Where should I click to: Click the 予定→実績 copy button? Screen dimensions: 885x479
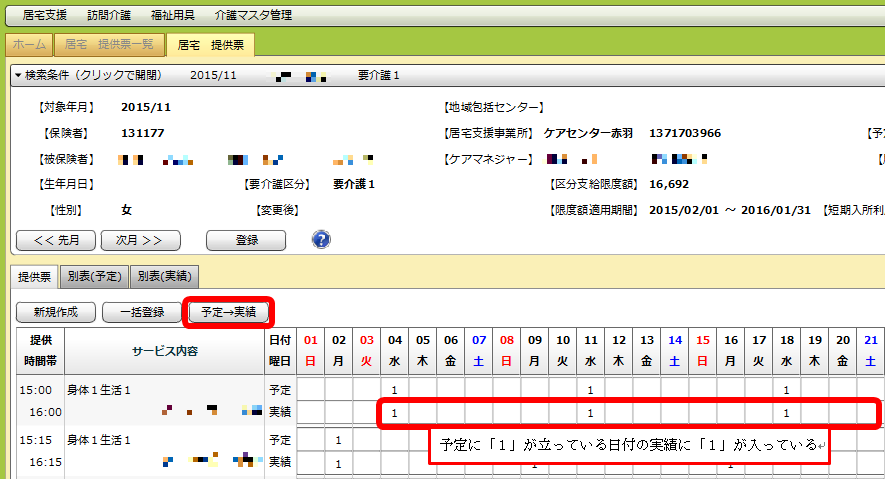click(x=229, y=312)
